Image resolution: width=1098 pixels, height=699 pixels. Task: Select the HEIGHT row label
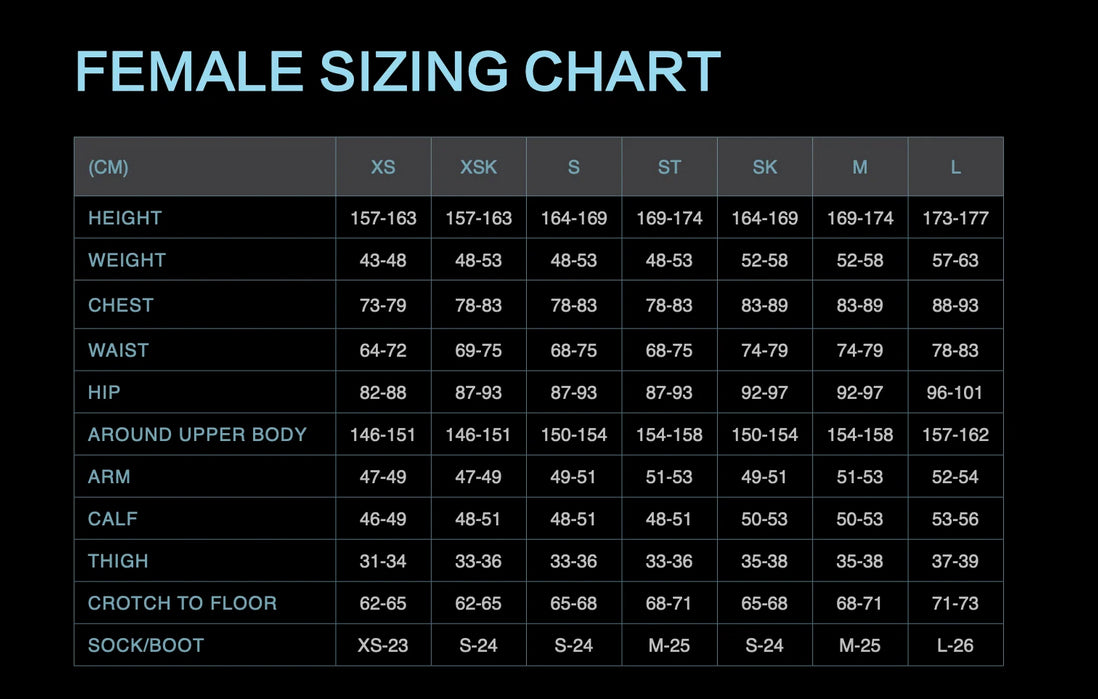pyautogui.click(x=125, y=218)
